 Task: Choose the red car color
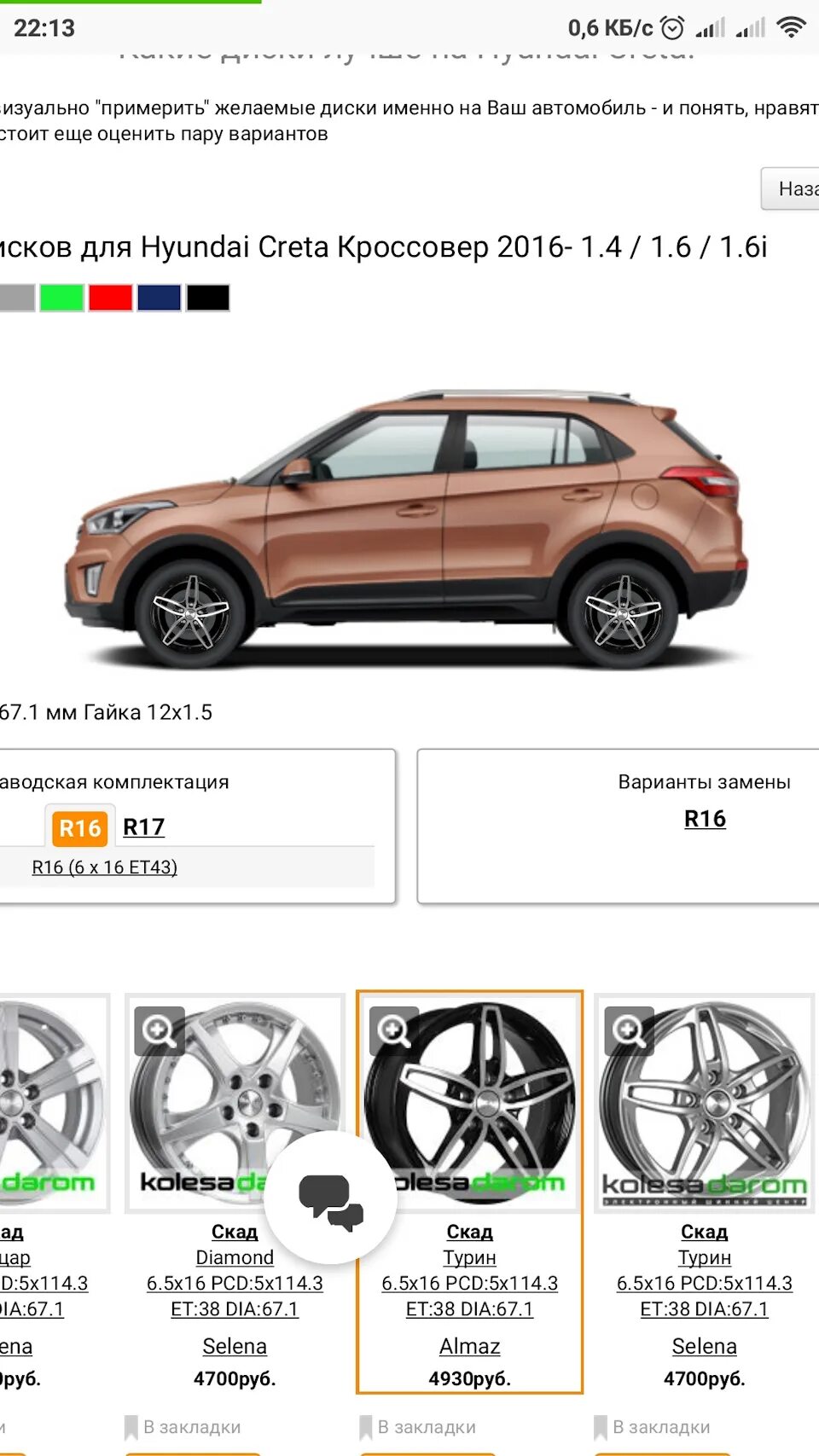(x=111, y=298)
